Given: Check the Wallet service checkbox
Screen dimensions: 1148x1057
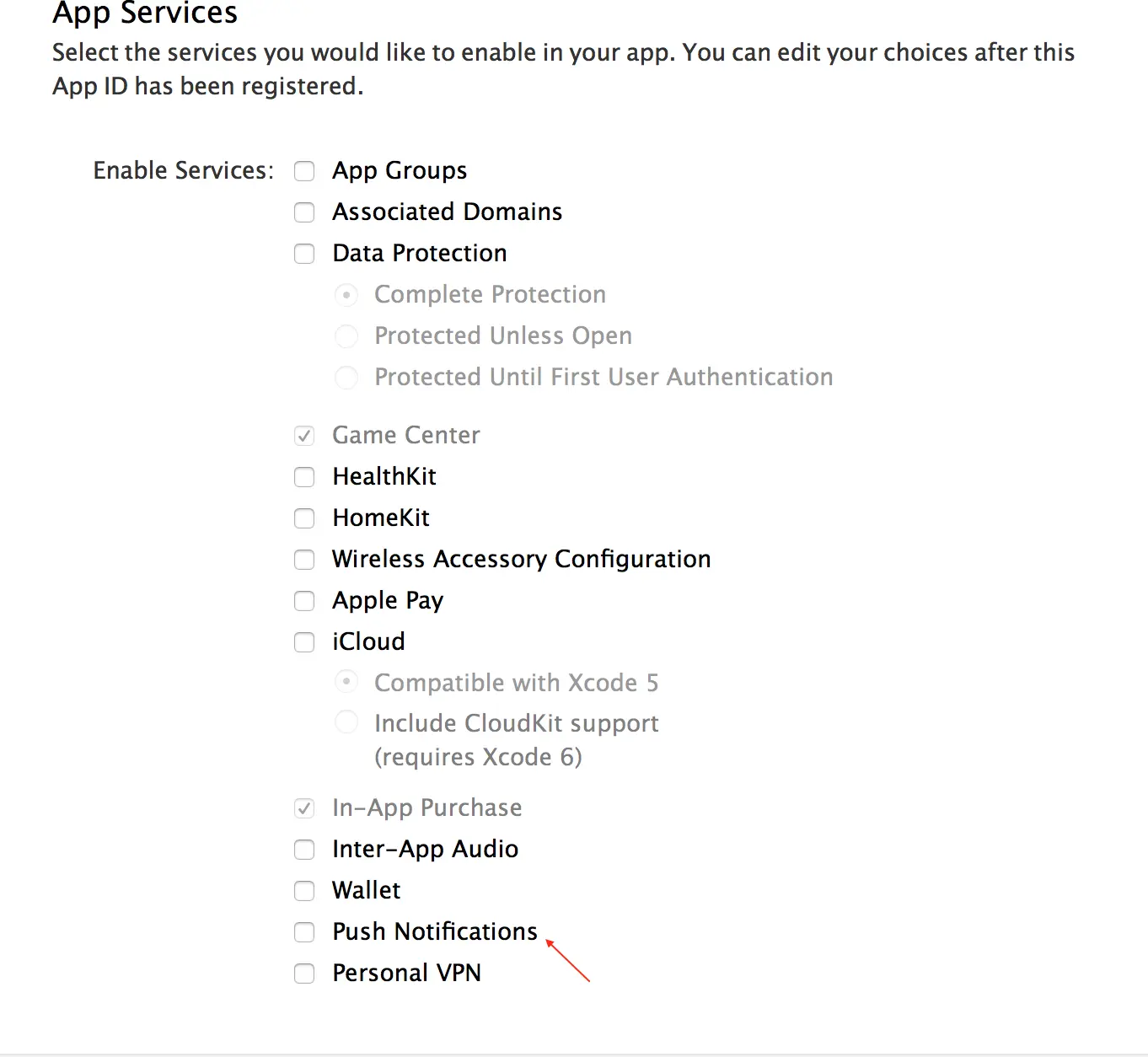Looking at the screenshot, I should (304, 891).
